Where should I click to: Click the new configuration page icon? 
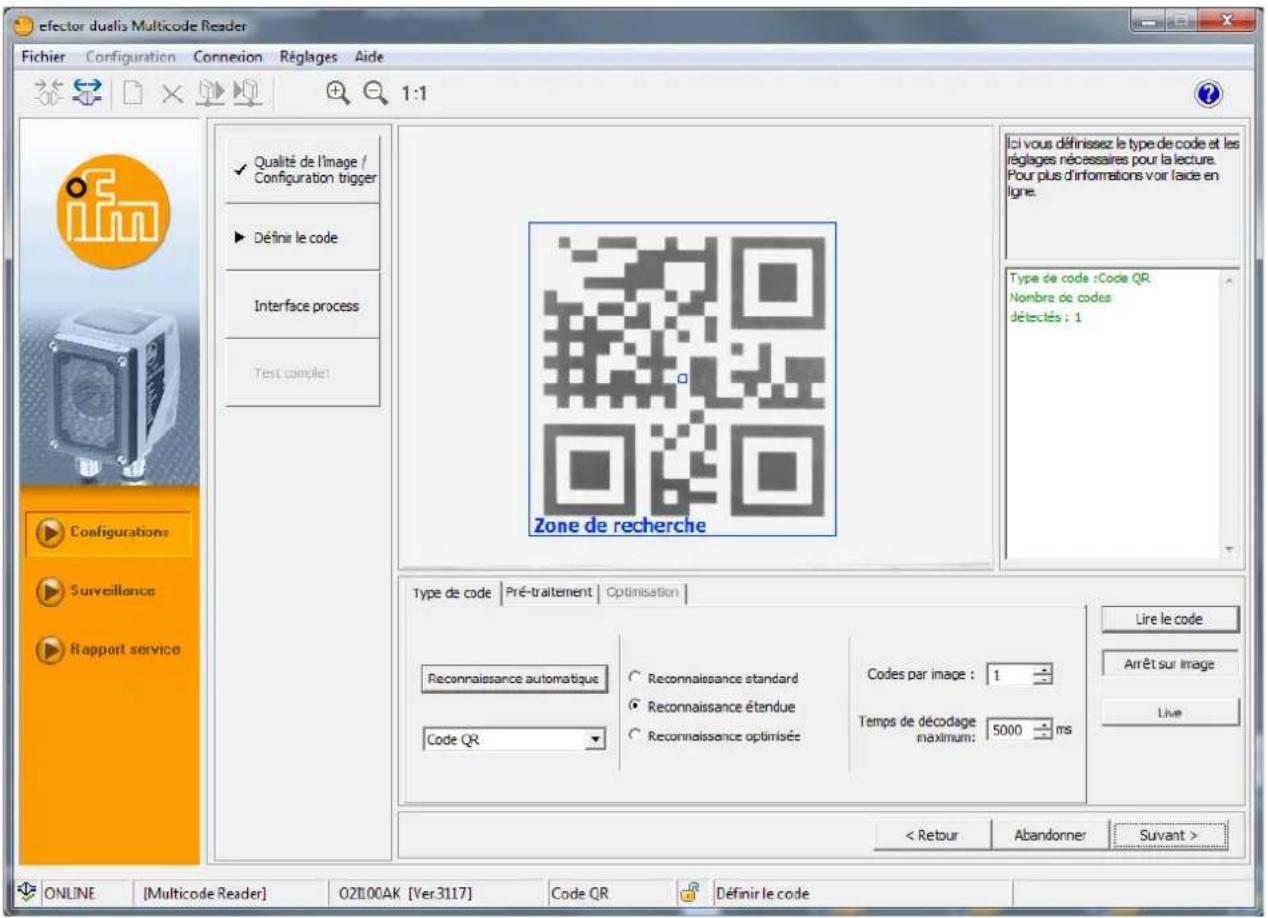[131, 93]
